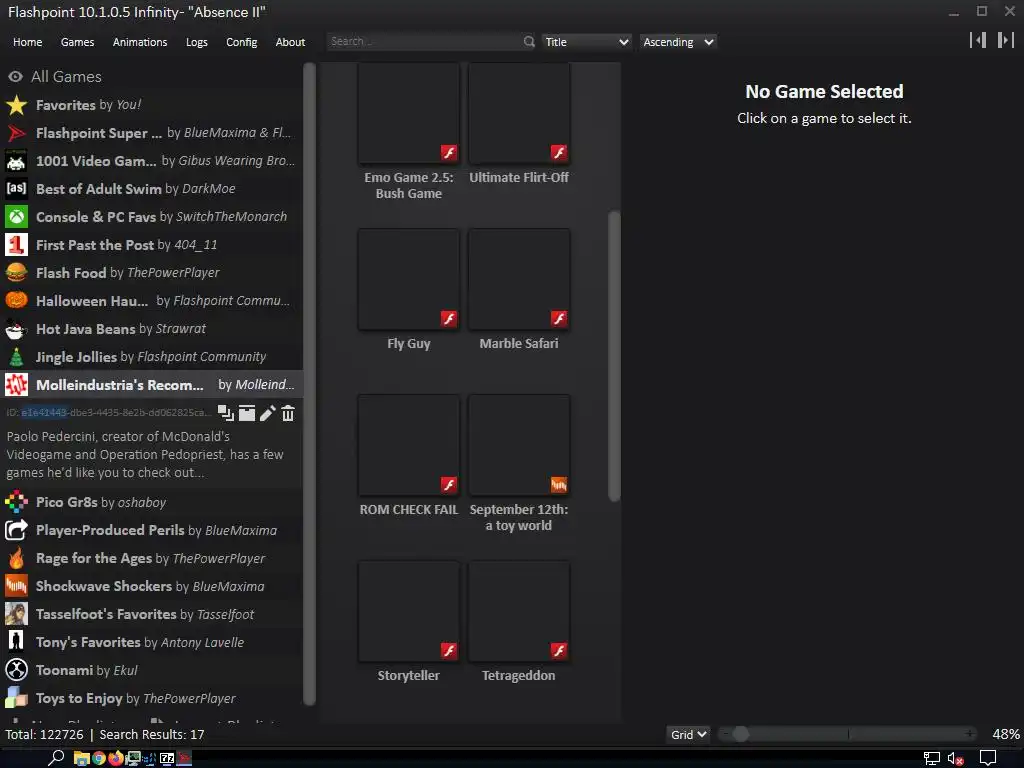Select the Emo Game 2.5: Bush Game thumbnail
Screen dimensions: 1024x768
click(x=409, y=114)
